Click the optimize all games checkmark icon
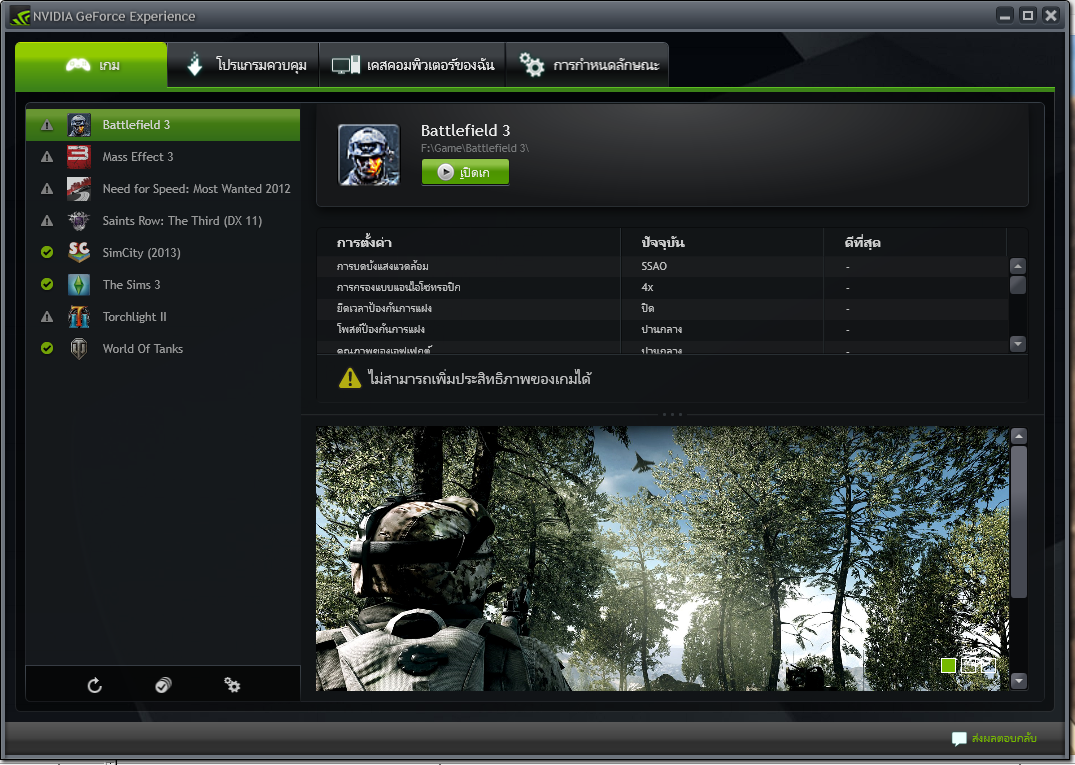The height and width of the screenshot is (765, 1075). [163, 685]
